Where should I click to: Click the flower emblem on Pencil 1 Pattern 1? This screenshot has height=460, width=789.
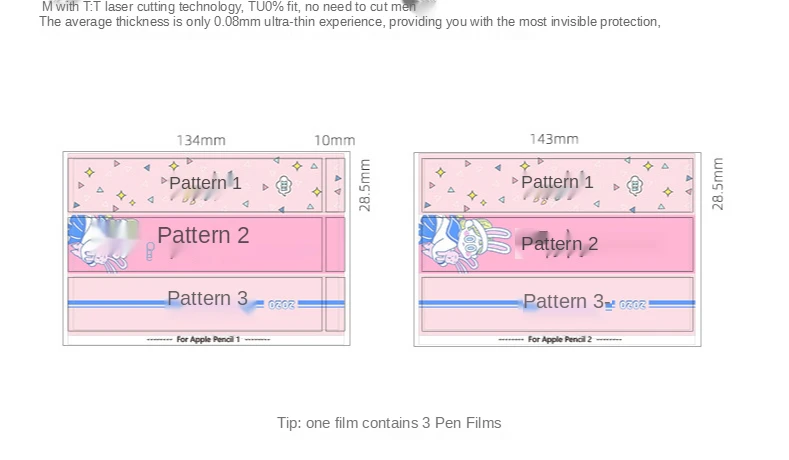[x=284, y=186]
